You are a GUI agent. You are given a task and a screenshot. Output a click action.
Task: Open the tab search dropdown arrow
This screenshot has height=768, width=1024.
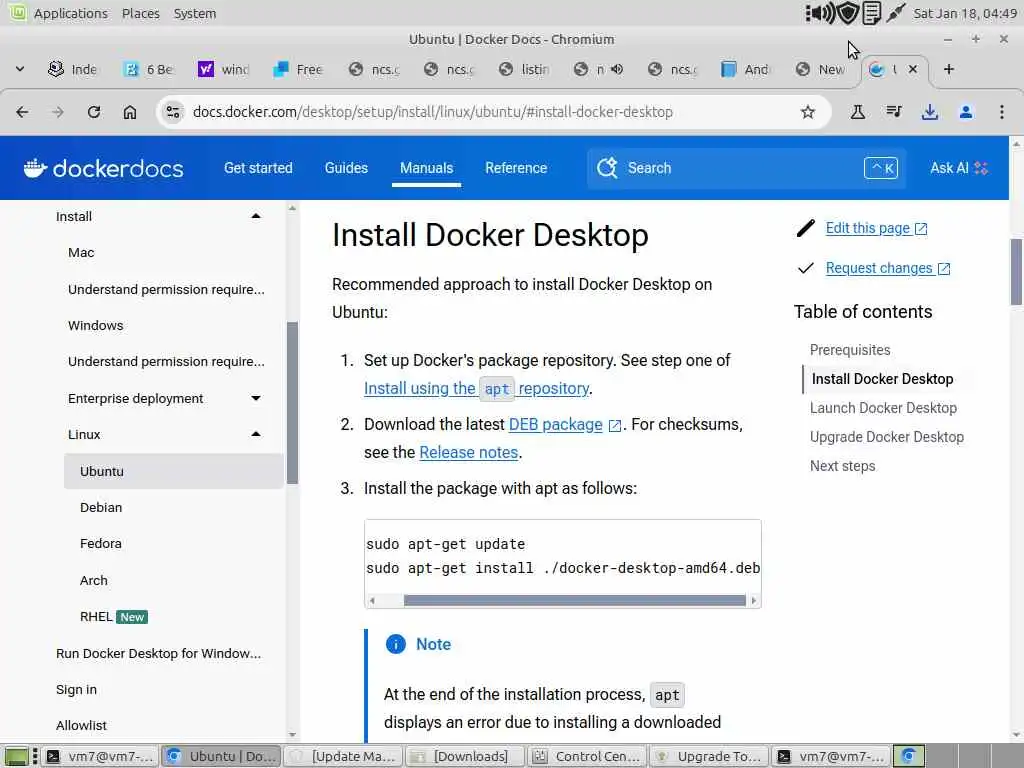[20, 69]
